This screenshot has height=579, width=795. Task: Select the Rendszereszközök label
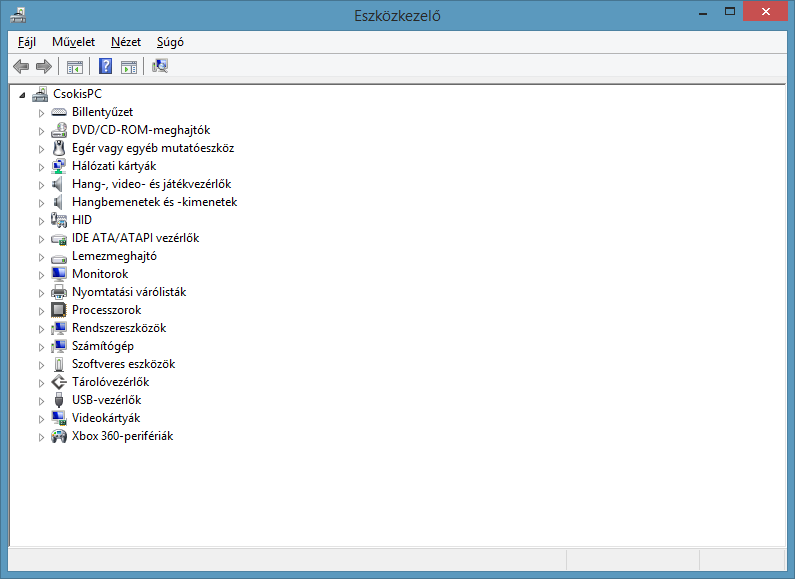[119, 328]
